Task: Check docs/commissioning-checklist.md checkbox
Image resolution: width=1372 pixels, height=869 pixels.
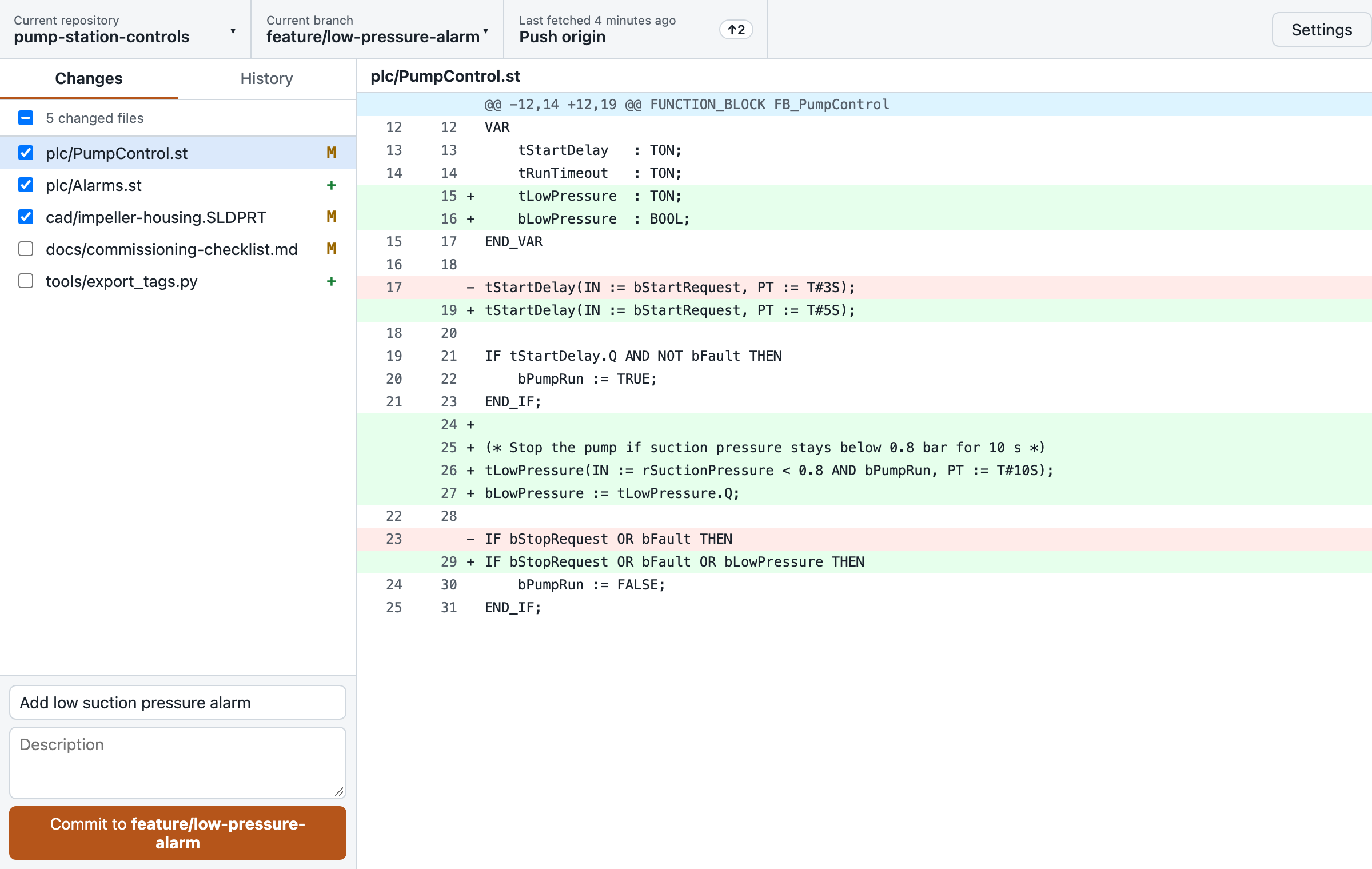Action: pyautogui.click(x=26, y=249)
